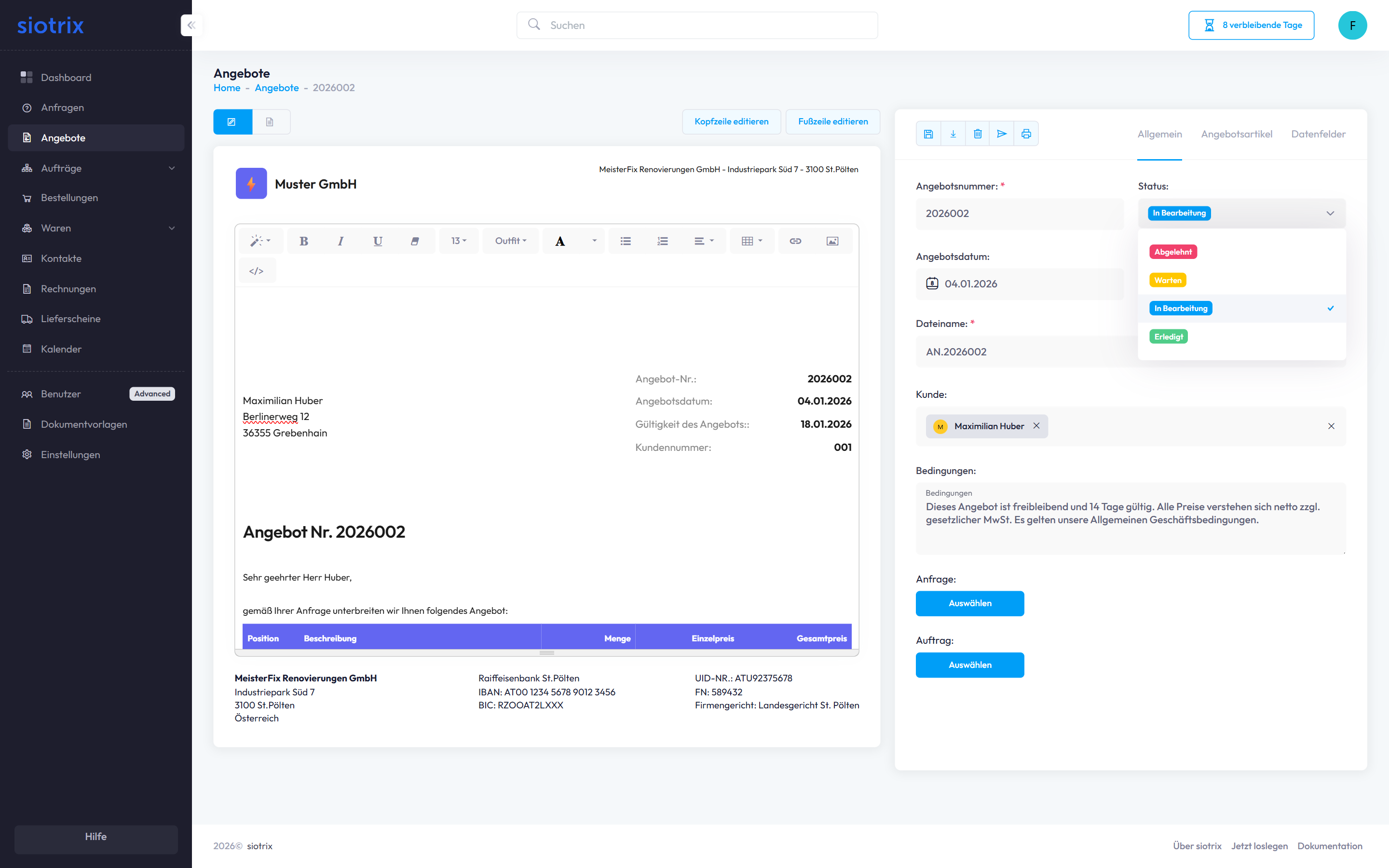
Task: Switch to the document preview mode button
Action: point(270,122)
